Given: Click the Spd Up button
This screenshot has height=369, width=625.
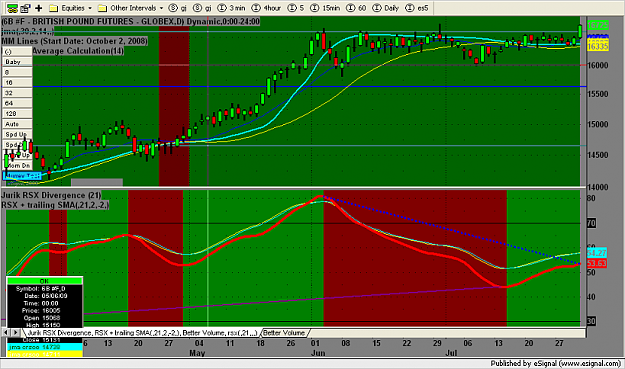Looking at the screenshot, I should point(17,134).
